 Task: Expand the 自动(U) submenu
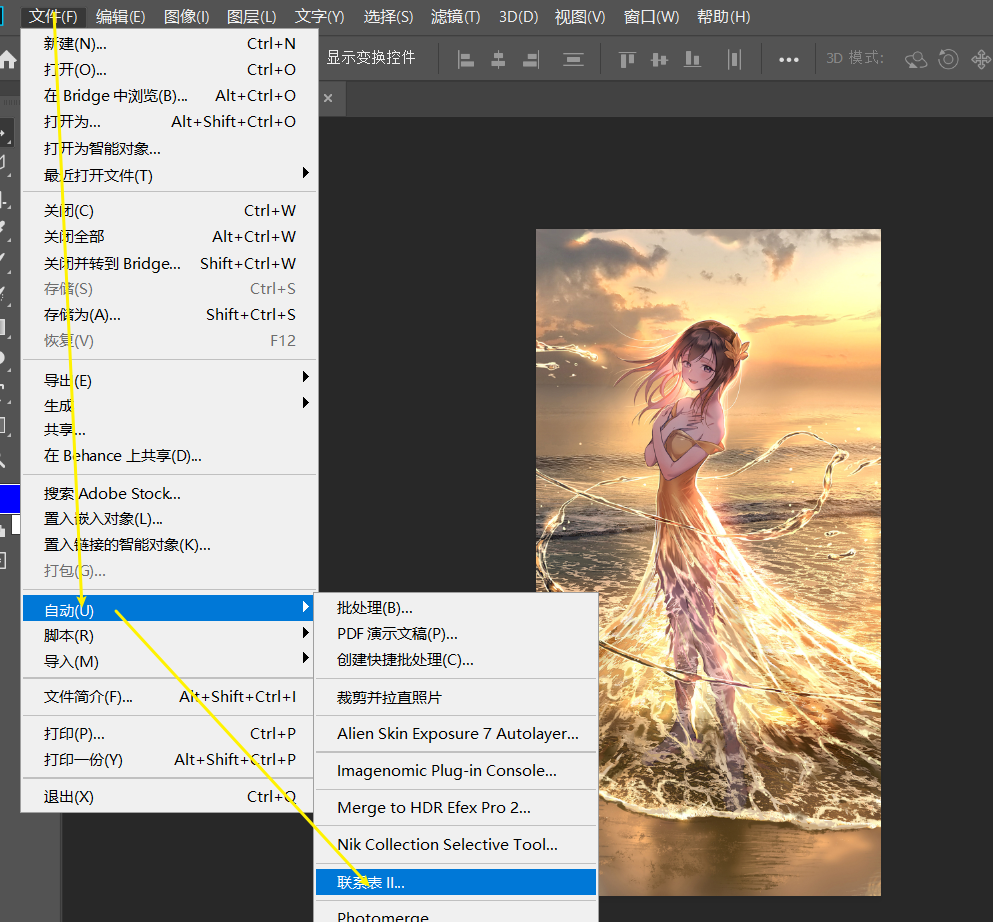(169, 608)
